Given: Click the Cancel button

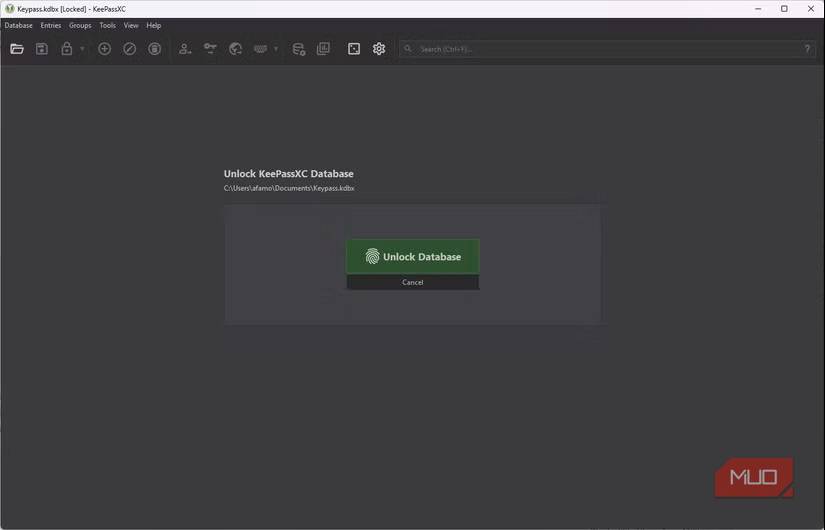Looking at the screenshot, I should coord(412,283).
